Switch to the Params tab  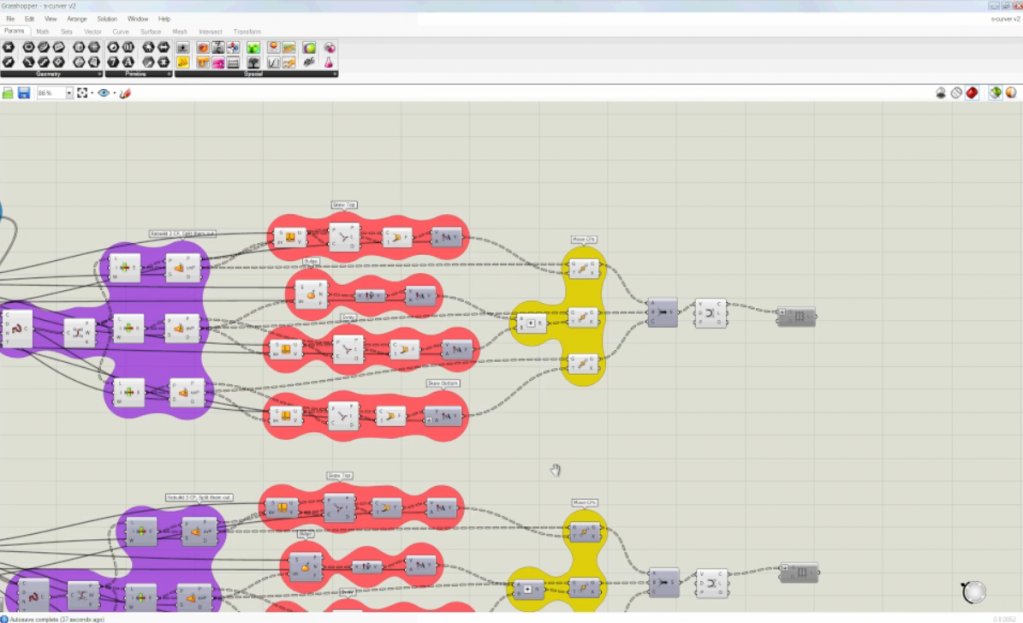14,31
